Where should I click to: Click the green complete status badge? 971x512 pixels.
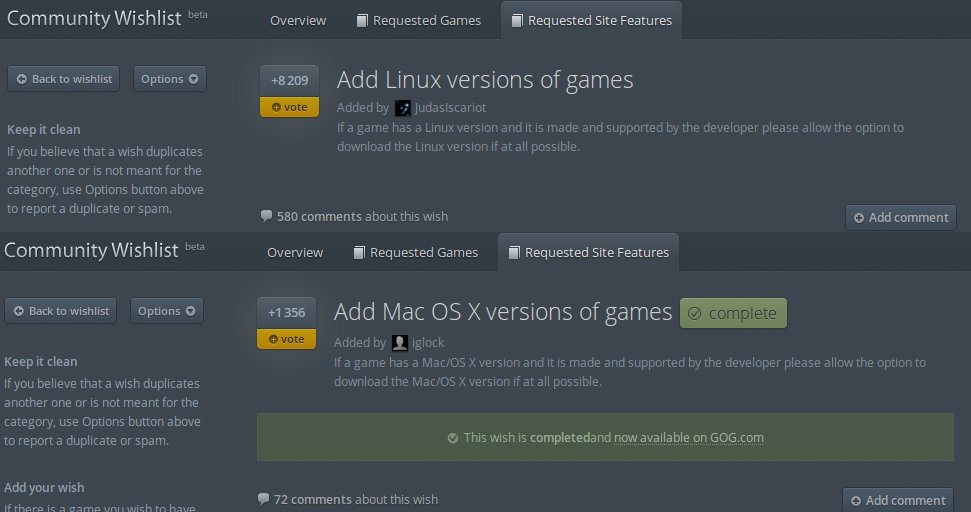pyautogui.click(x=733, y=313)
